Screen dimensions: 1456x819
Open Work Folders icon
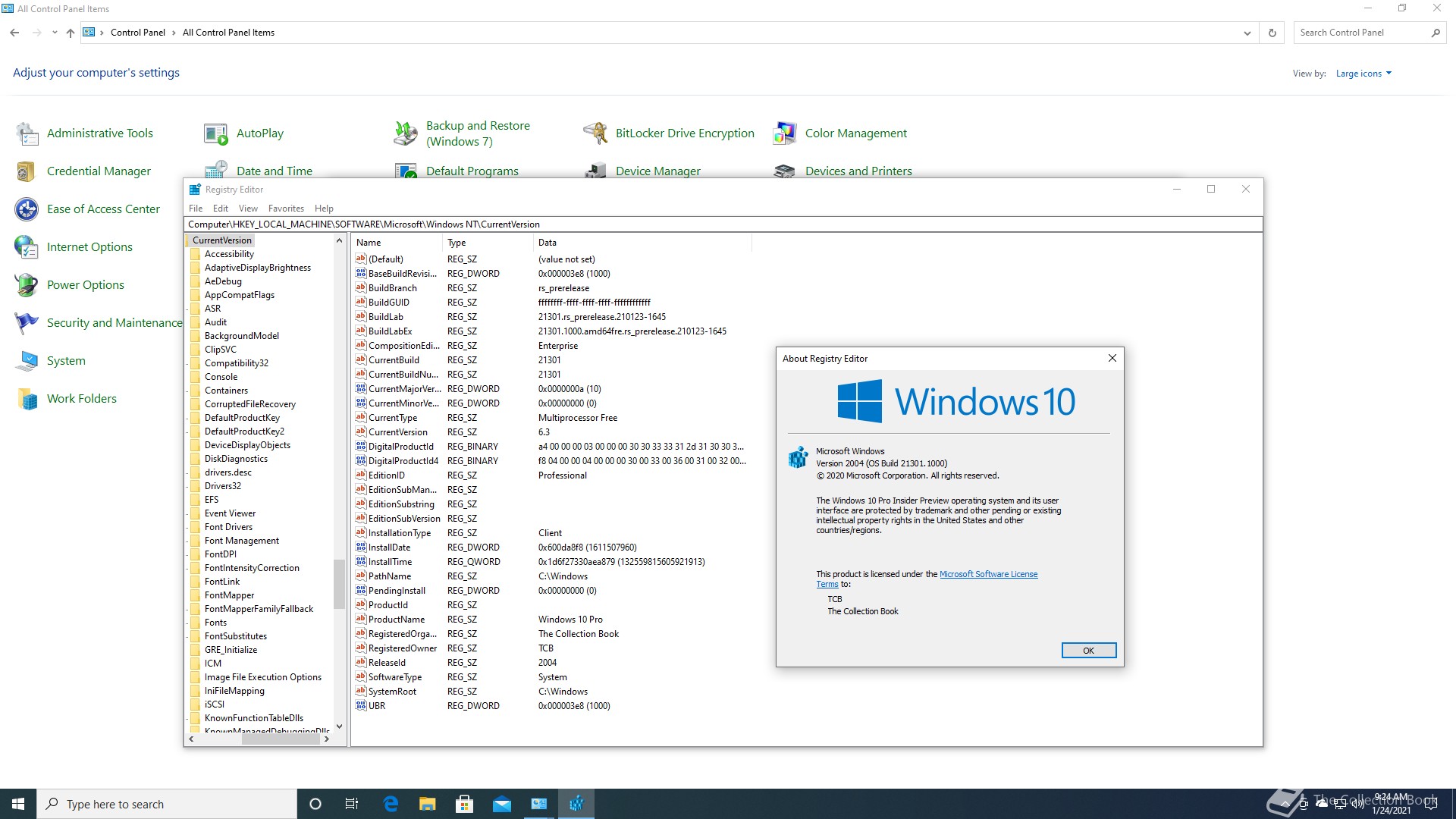pos(27,399)
